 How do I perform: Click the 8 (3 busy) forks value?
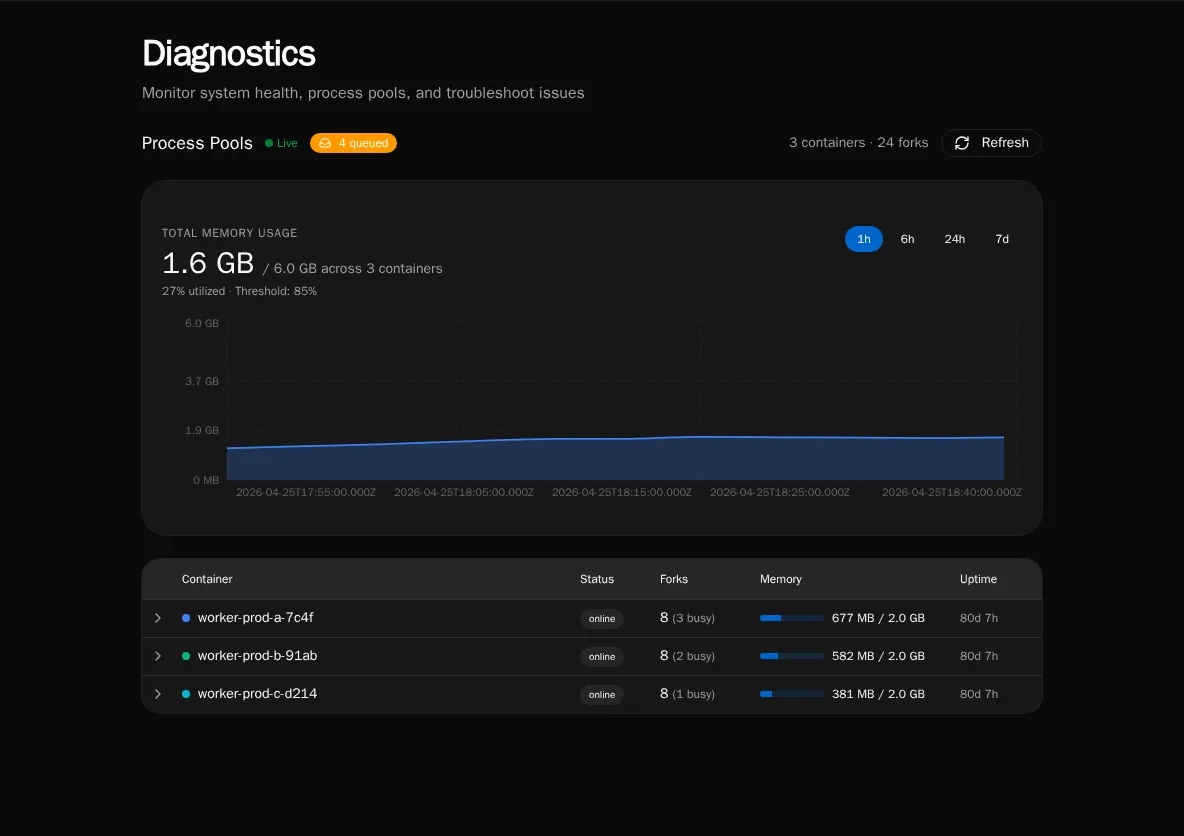(687, 618)
